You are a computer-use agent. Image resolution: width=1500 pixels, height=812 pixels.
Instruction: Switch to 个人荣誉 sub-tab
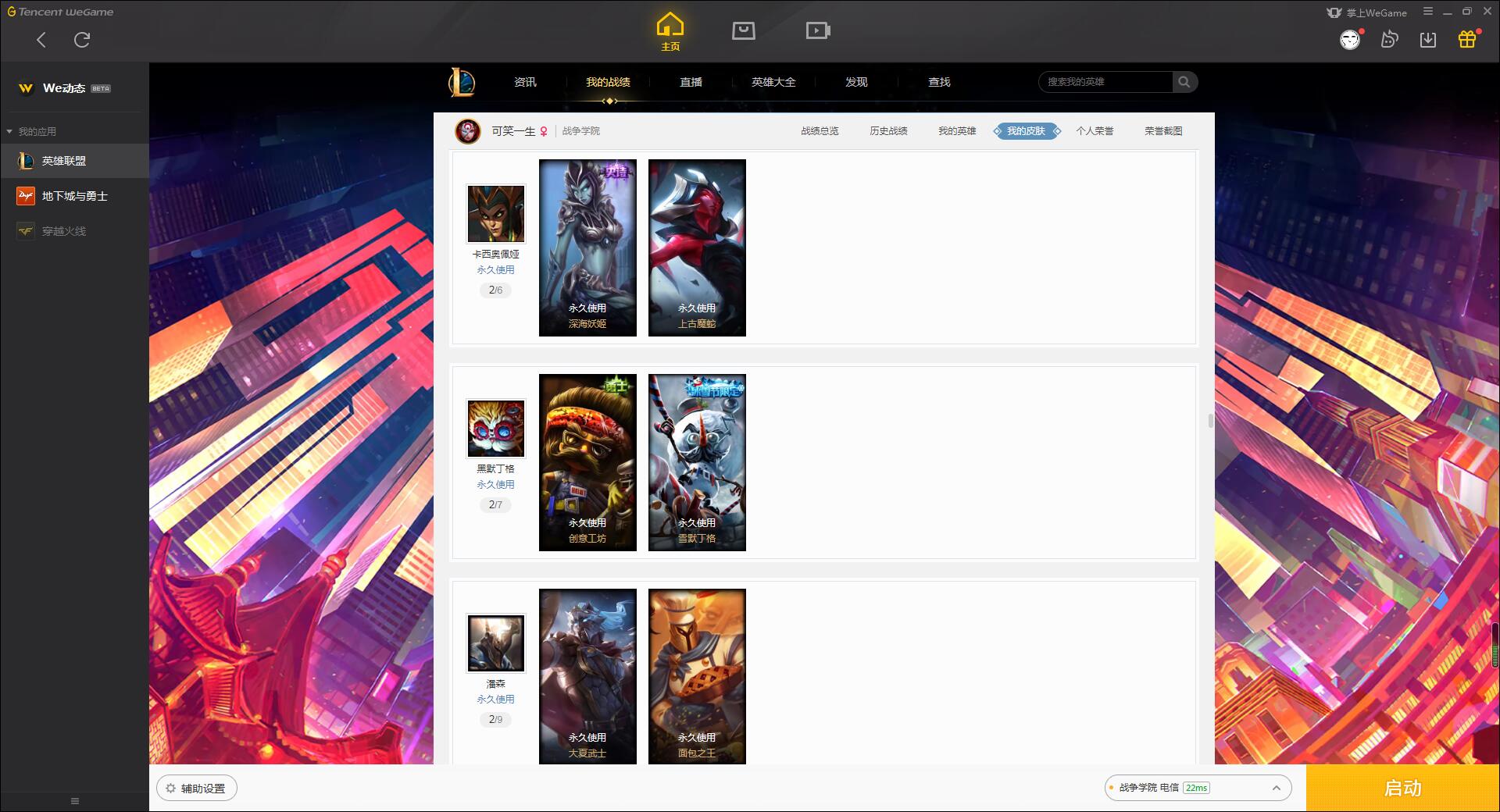pos(1095,131)
